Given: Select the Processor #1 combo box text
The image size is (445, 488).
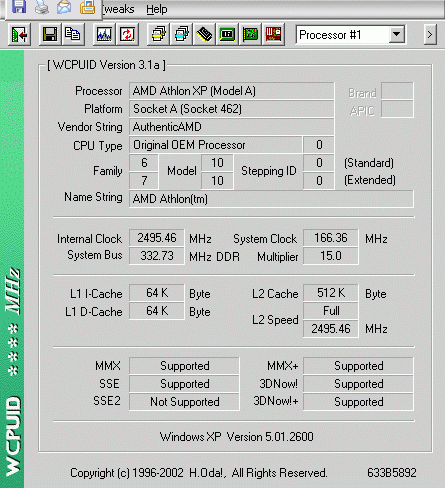Looking at the screenshot, I should pyautogui.click(x=330, y=35).
